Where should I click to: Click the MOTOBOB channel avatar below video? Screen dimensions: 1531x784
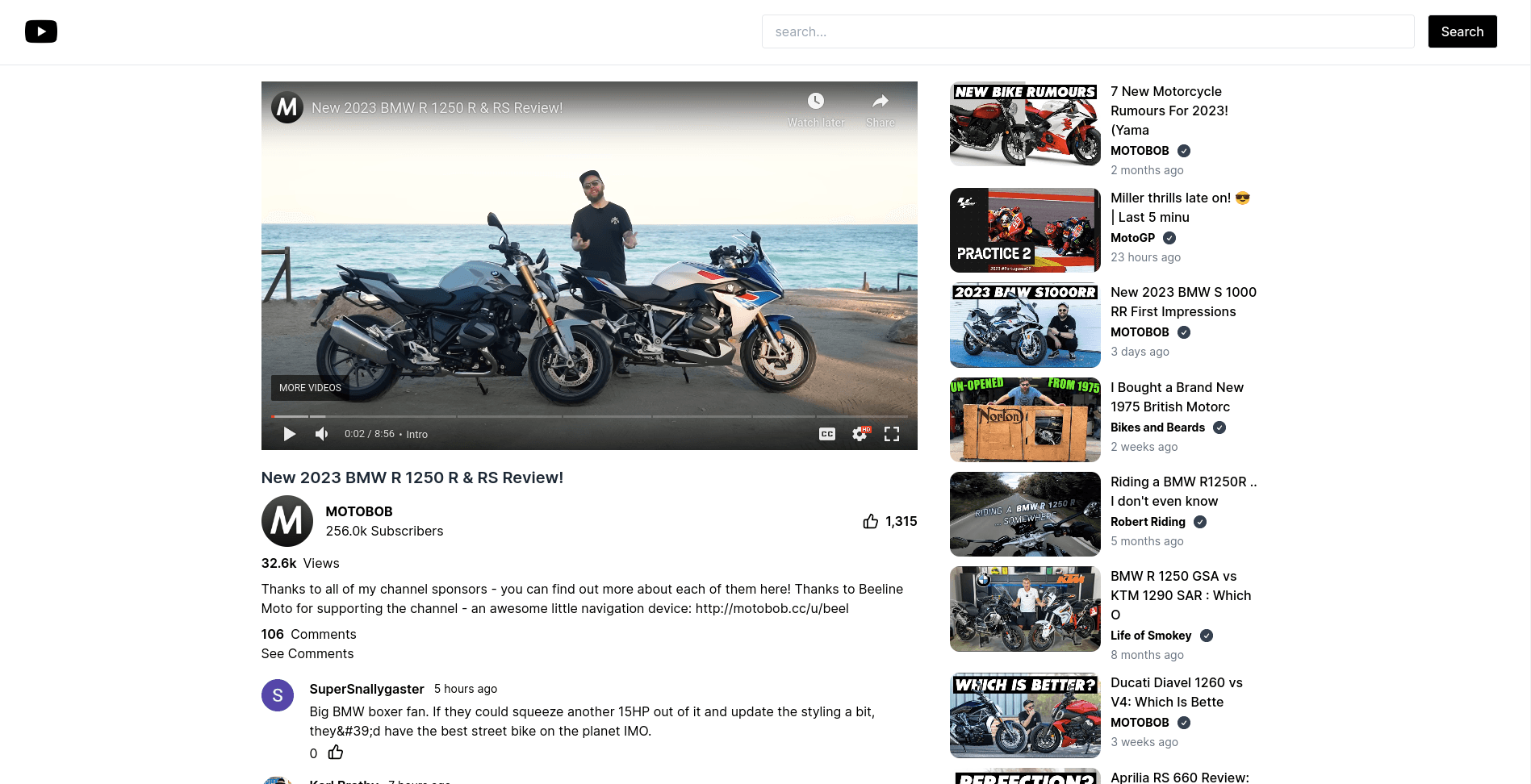[x=287, y=521]
